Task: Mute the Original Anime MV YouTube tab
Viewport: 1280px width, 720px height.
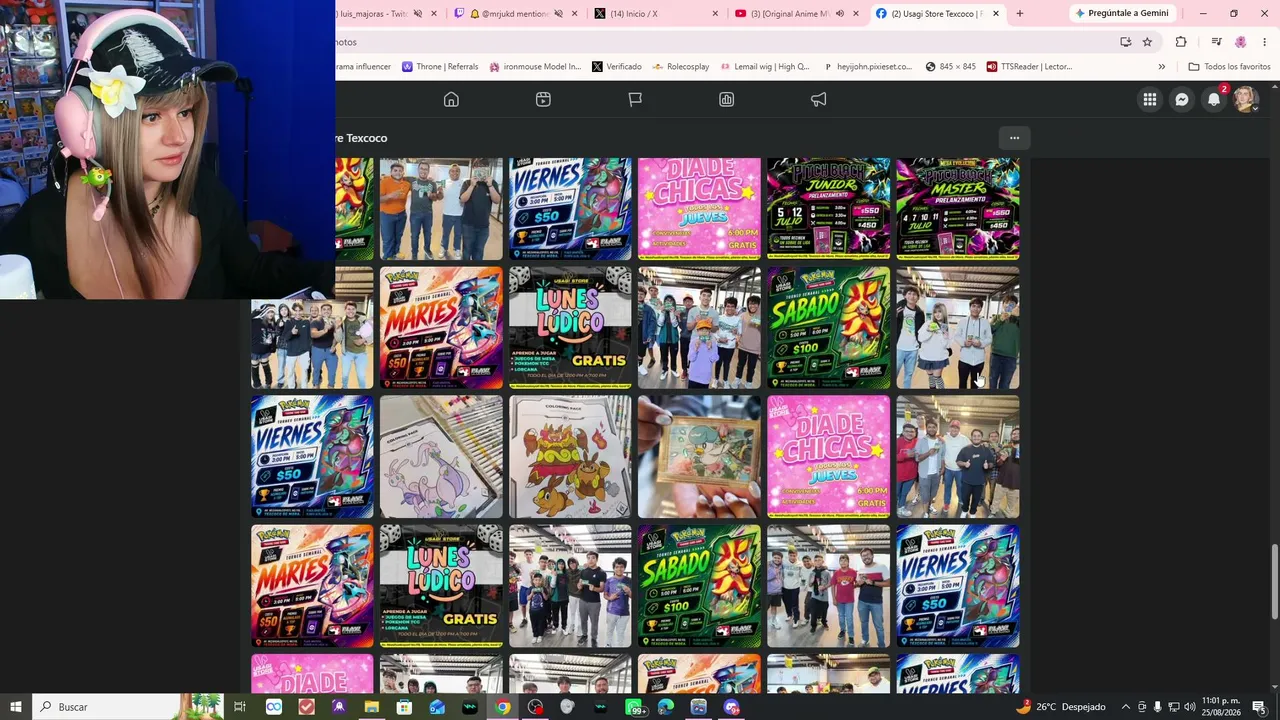Action: tap(840, 13)
